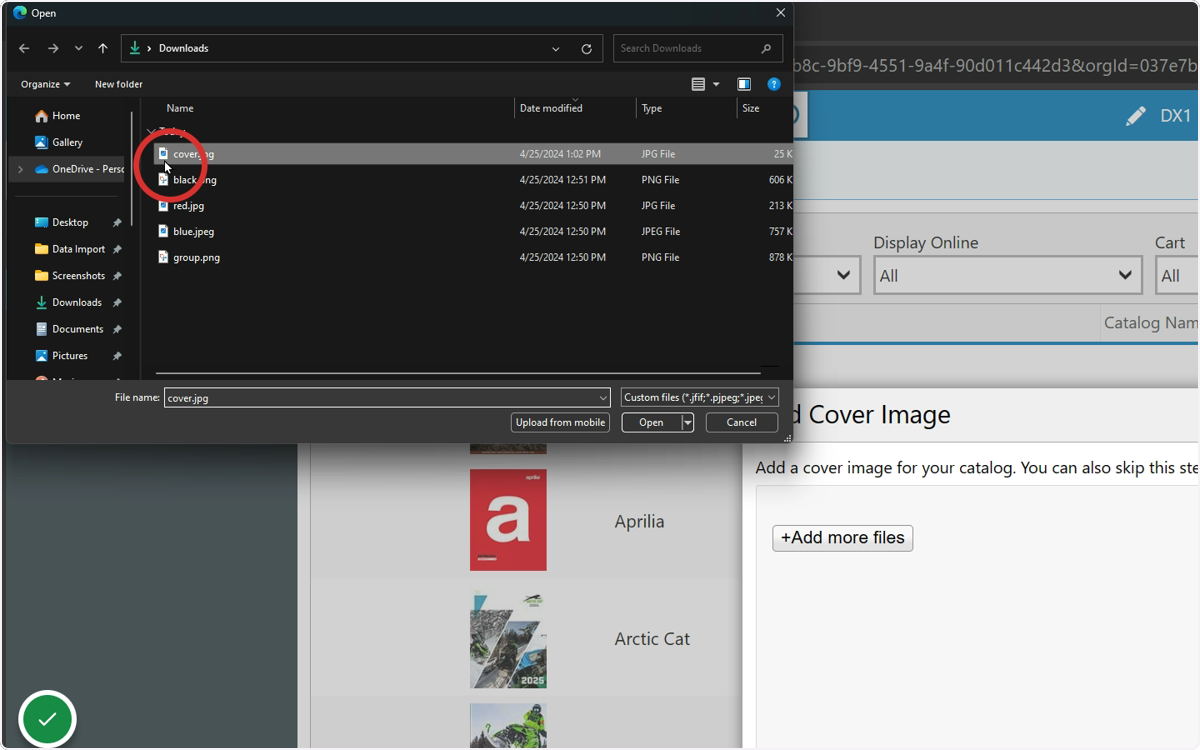Screen dimensions: 1200x750
Task: Click the Home icon in sidebar
Action: point(41,116)
